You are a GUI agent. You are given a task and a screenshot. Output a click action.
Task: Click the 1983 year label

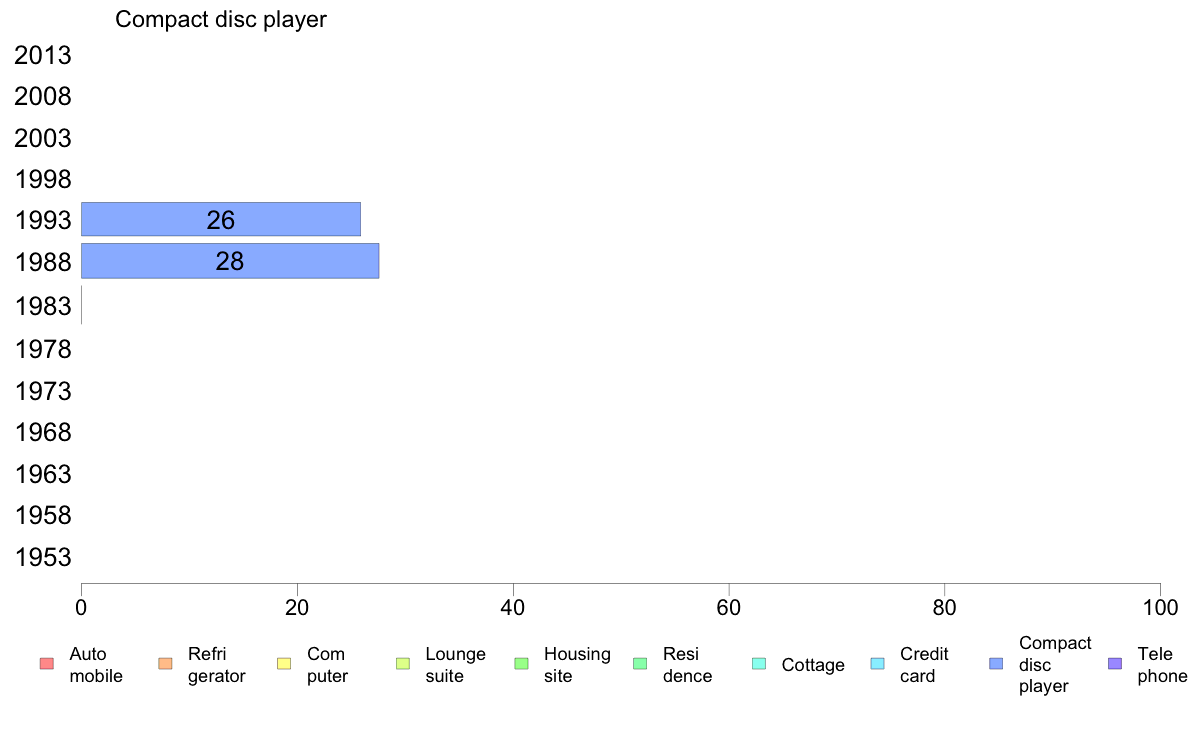click(x=43, y=306)
